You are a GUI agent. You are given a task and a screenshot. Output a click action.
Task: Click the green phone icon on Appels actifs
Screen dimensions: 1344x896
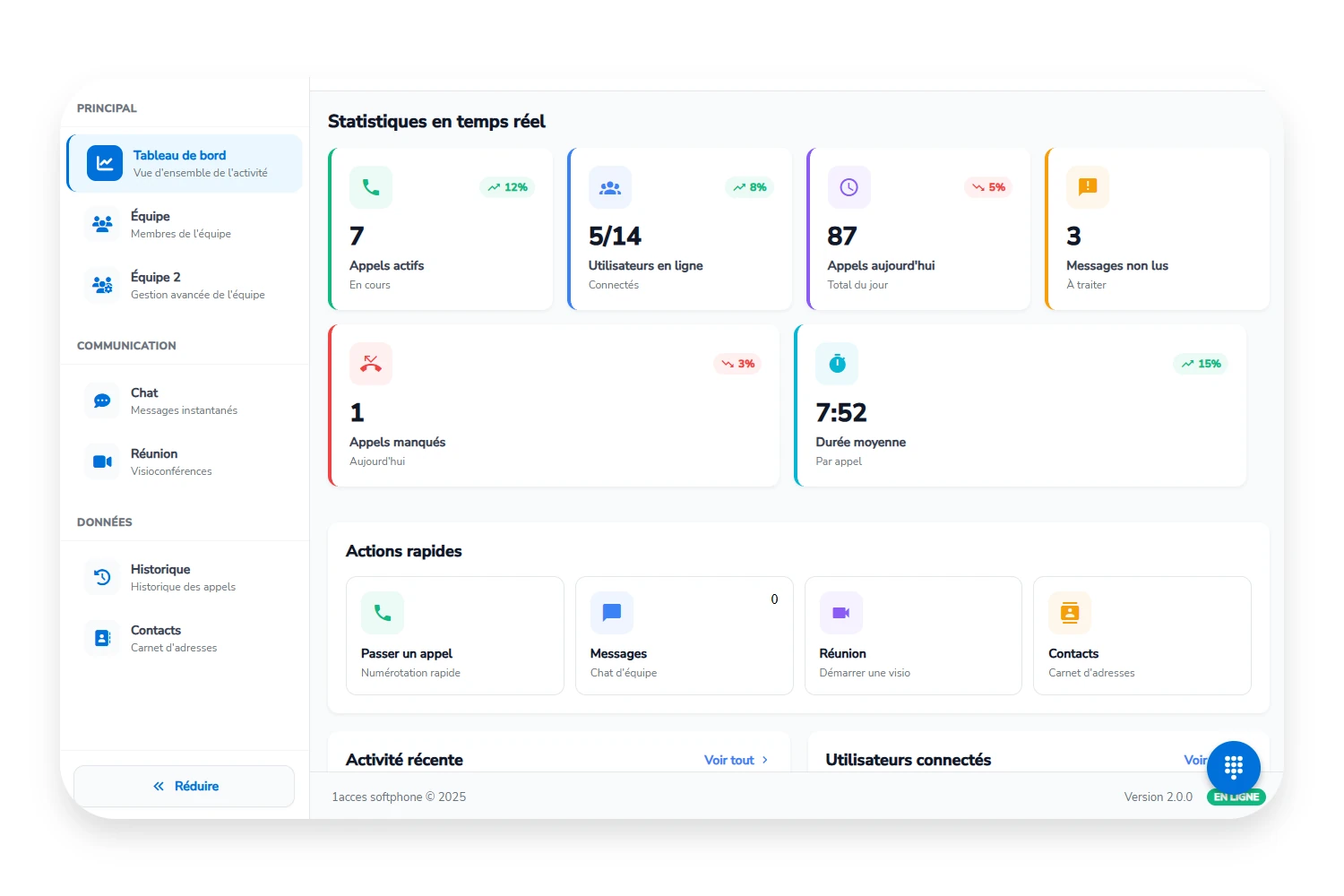tap(370, 187)
